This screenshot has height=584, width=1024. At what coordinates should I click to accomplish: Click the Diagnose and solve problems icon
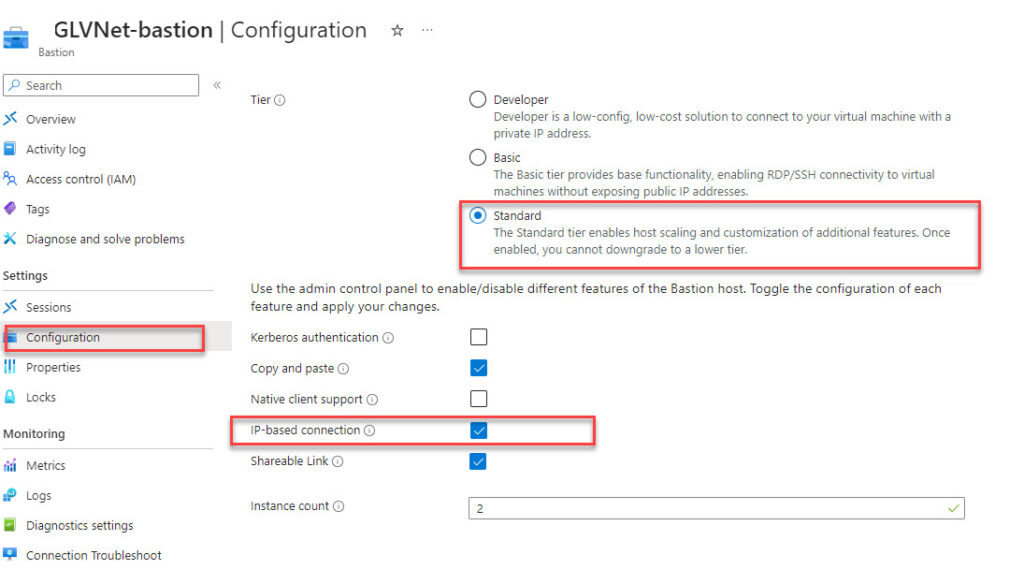point(10,239)
